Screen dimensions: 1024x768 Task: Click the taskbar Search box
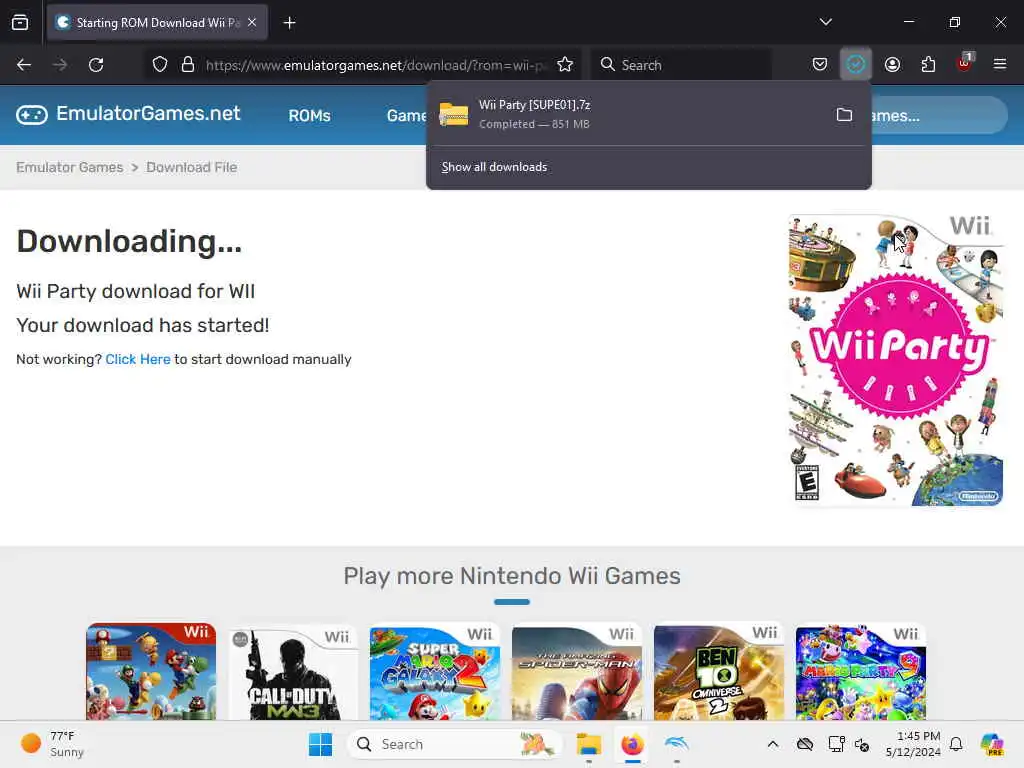(x=455, y=744)
